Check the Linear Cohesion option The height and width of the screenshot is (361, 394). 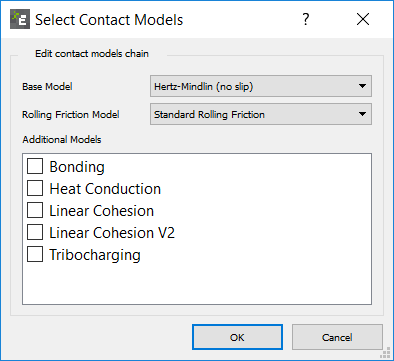35,210
